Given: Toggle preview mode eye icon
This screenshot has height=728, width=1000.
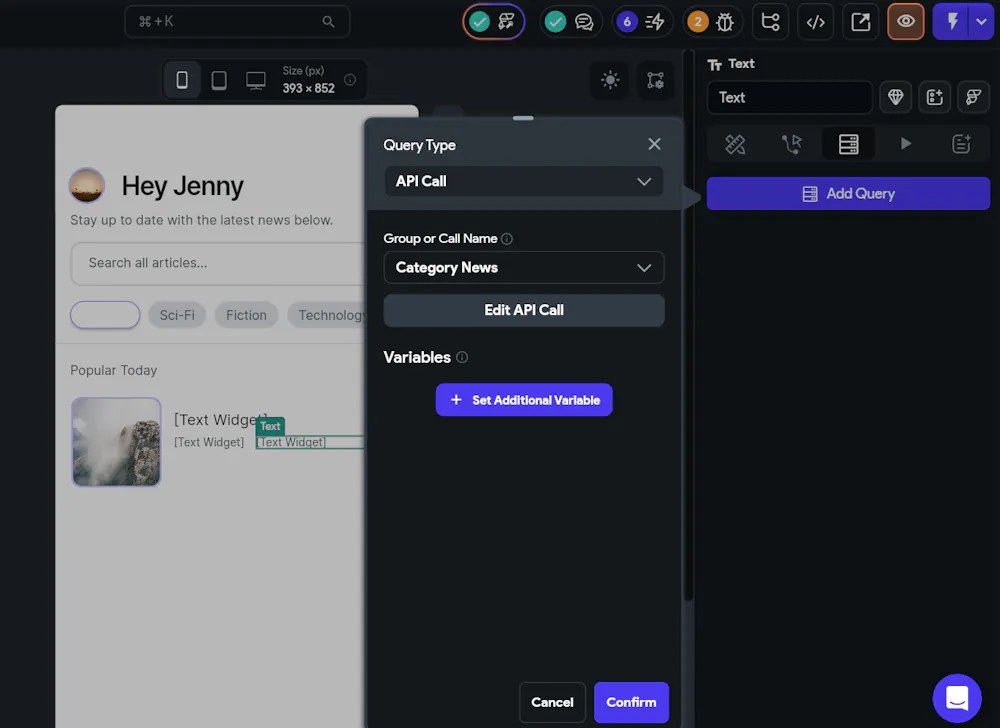Looking at the screenshot, I should [x=905, y=22].
